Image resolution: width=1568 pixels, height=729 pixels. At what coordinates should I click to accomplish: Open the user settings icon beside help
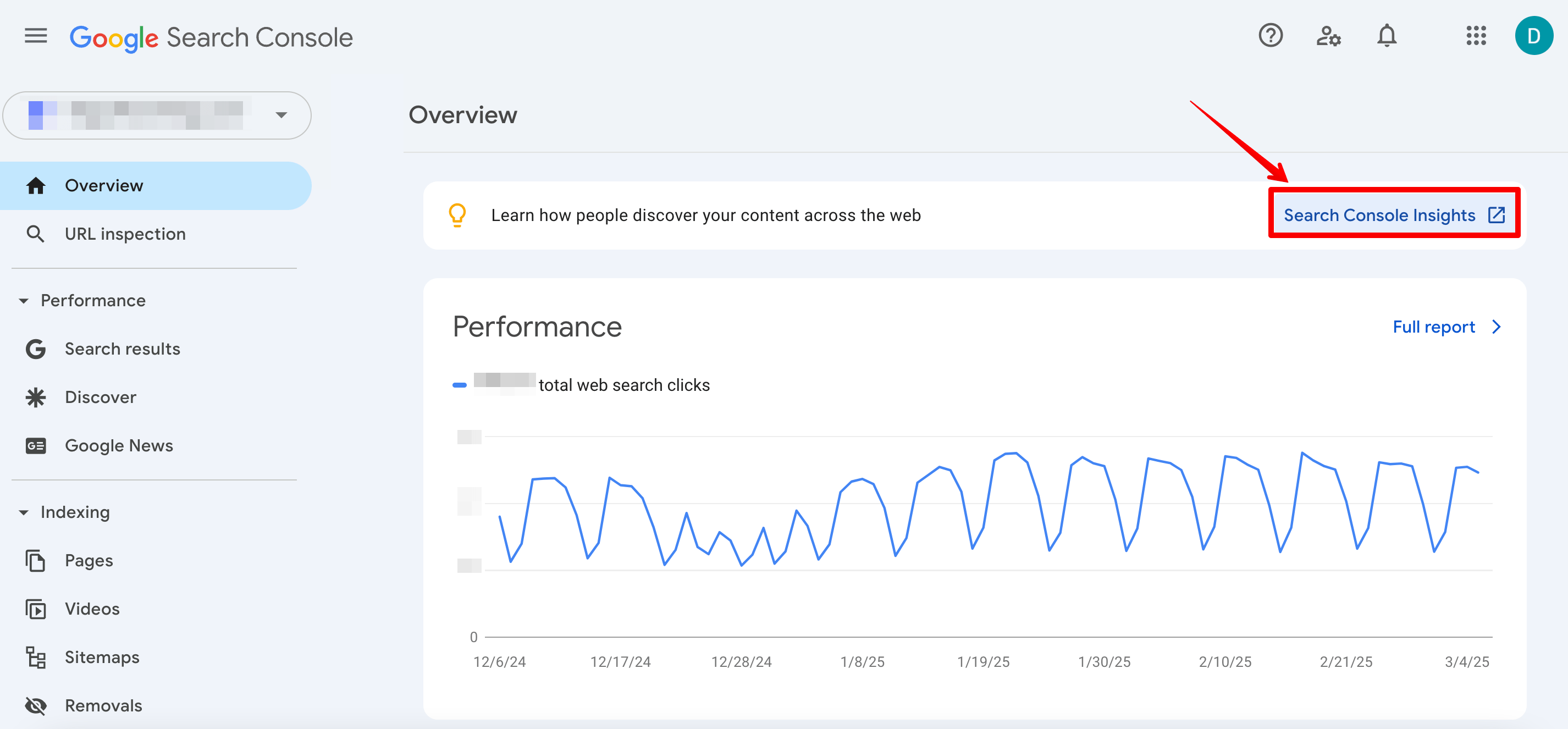(x=1329, y=36)
